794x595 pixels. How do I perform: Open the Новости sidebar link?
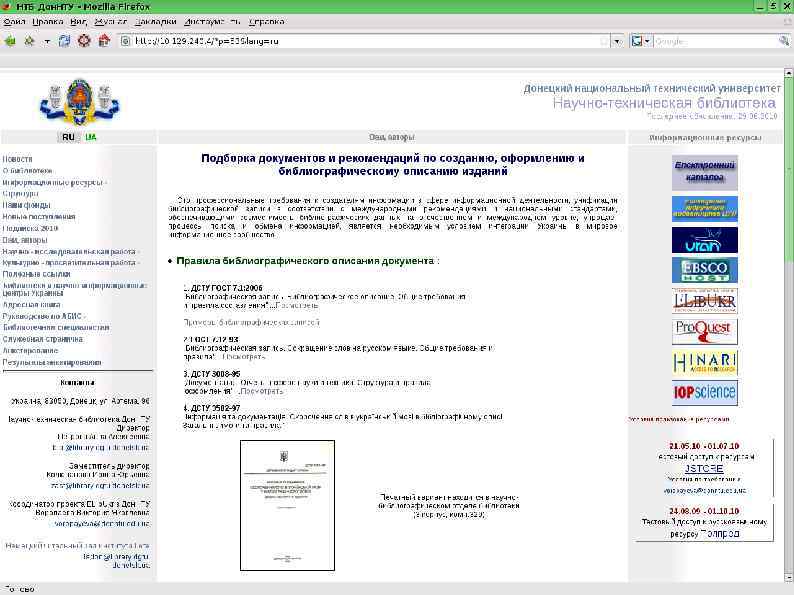(x=17, y=159)
